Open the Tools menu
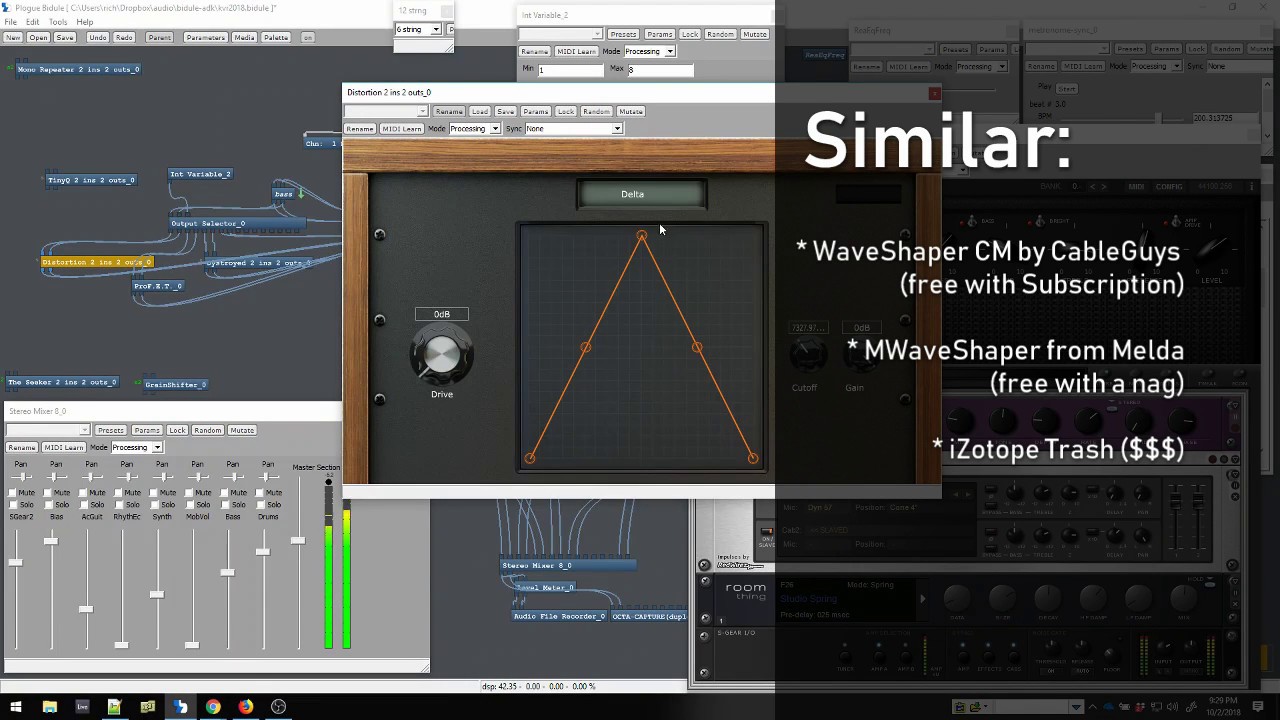The image size is (1280, 720). click(58, 22)
